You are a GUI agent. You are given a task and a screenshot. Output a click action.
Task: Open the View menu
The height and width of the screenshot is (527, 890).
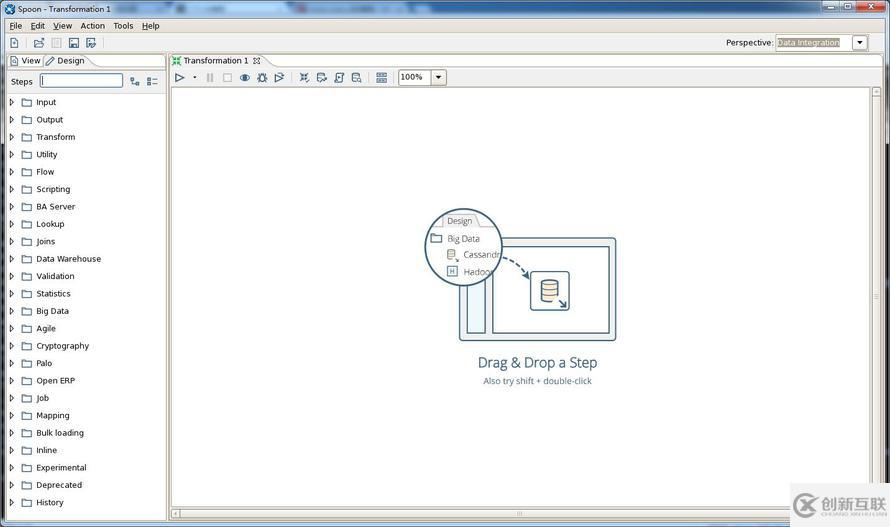click(62, 26)
